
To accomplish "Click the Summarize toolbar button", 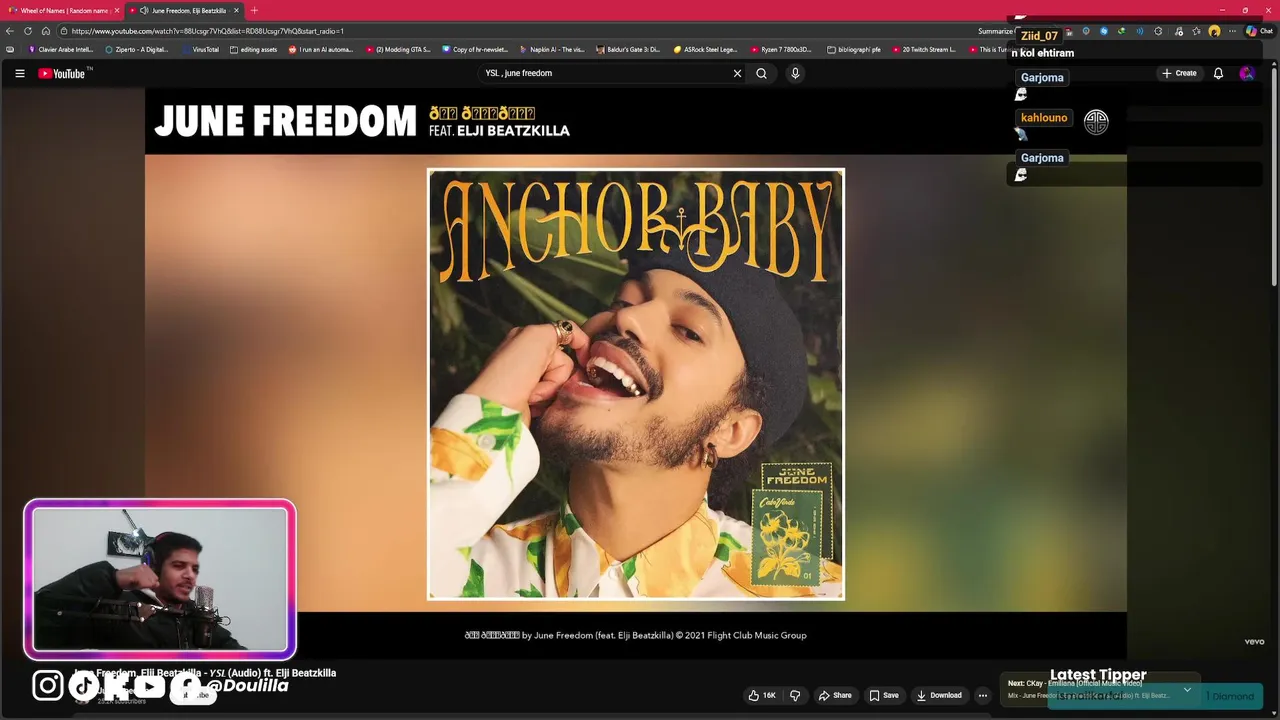I will 995,31.
